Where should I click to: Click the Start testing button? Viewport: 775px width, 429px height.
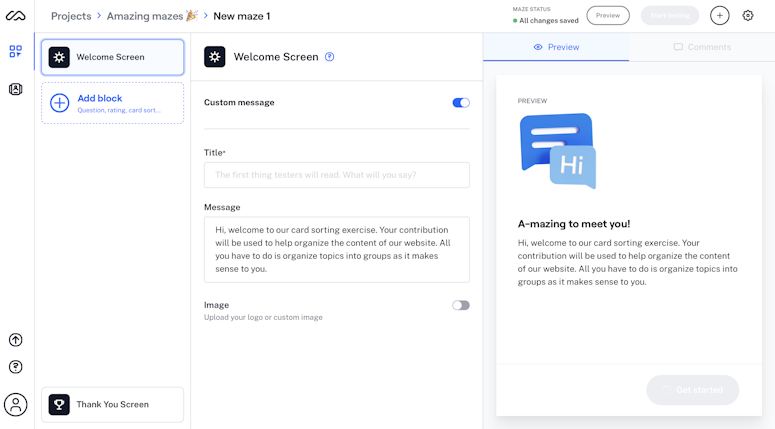coord(670,15)
